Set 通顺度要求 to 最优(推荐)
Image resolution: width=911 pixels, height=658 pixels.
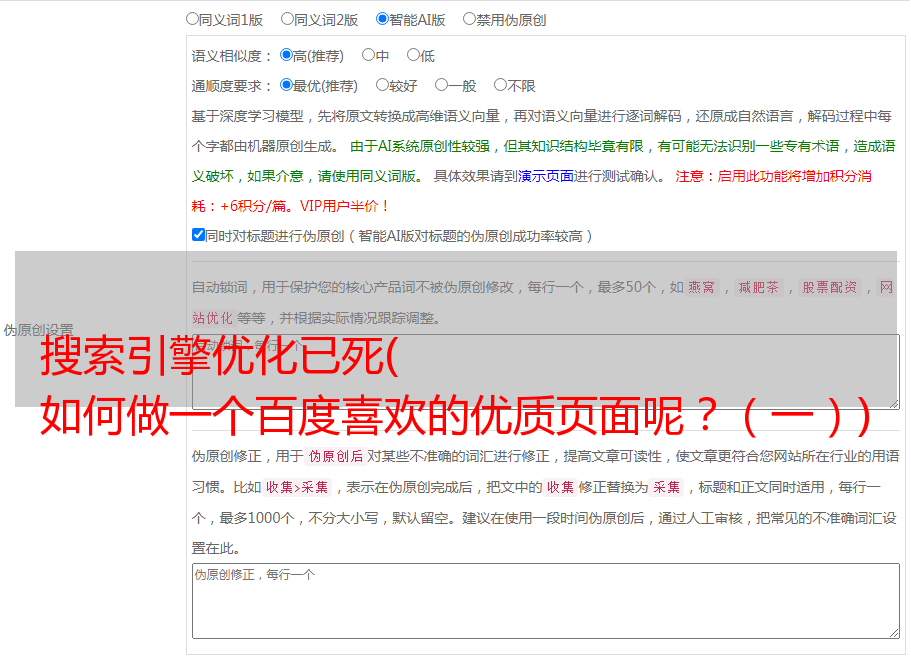pos(286,85)
